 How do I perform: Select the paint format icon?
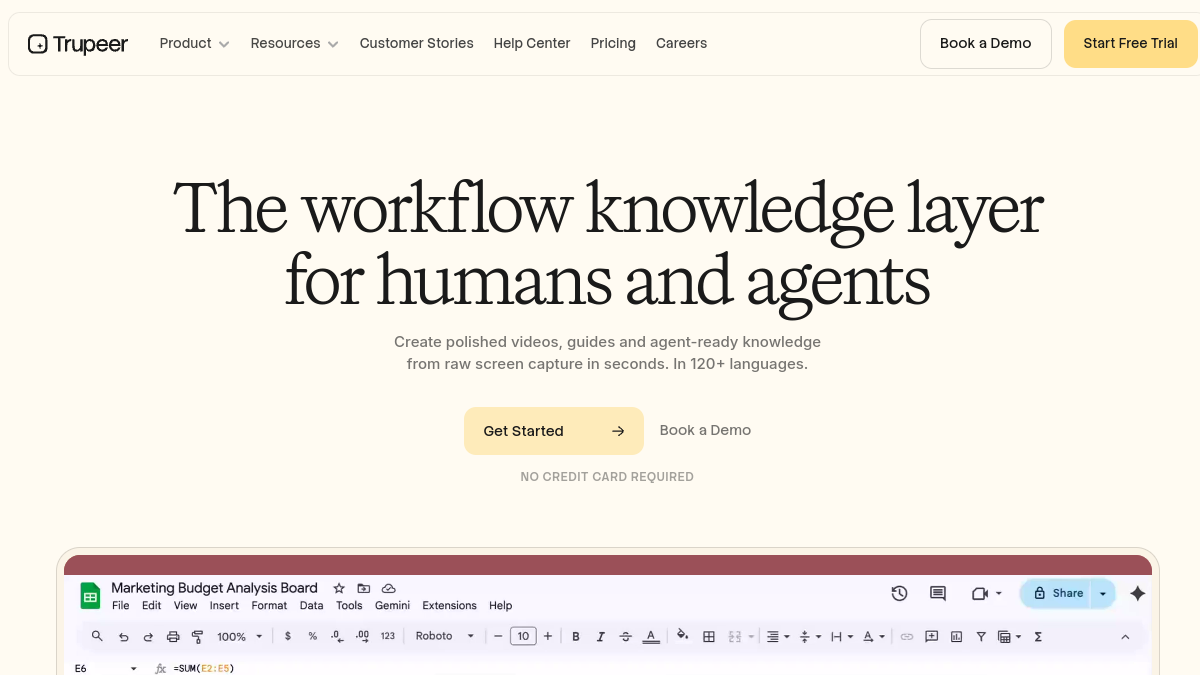click(x=197, y=636)
